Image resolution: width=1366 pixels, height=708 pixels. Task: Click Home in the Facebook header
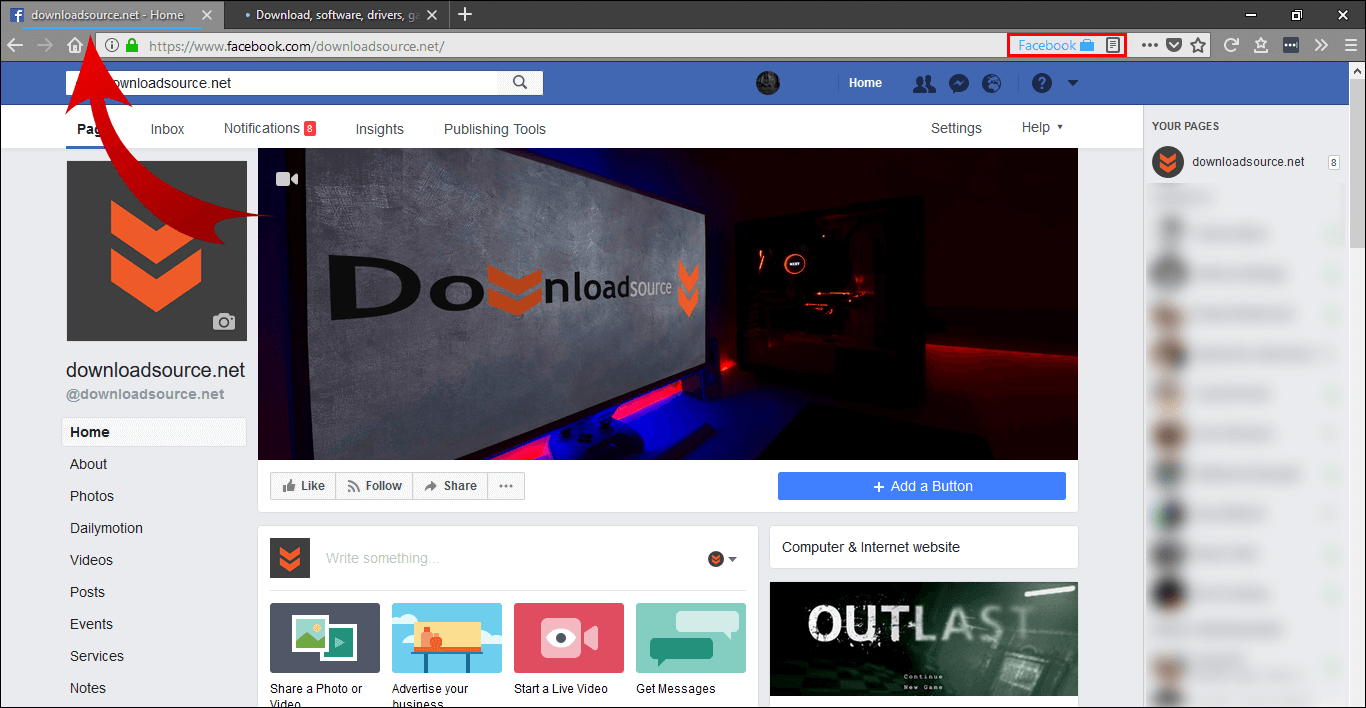865,83
